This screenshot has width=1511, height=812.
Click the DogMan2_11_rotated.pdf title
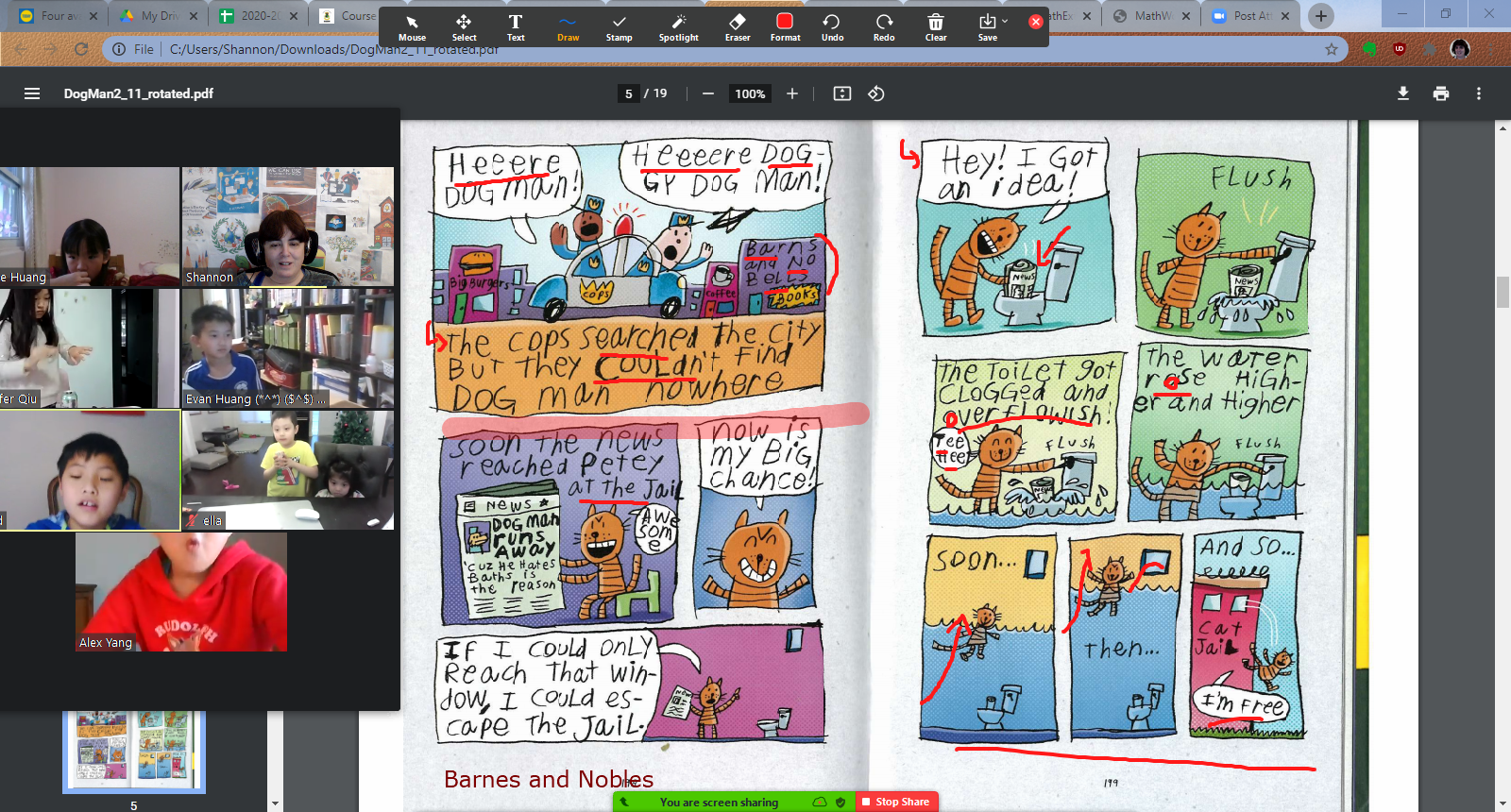coord(139,93)
